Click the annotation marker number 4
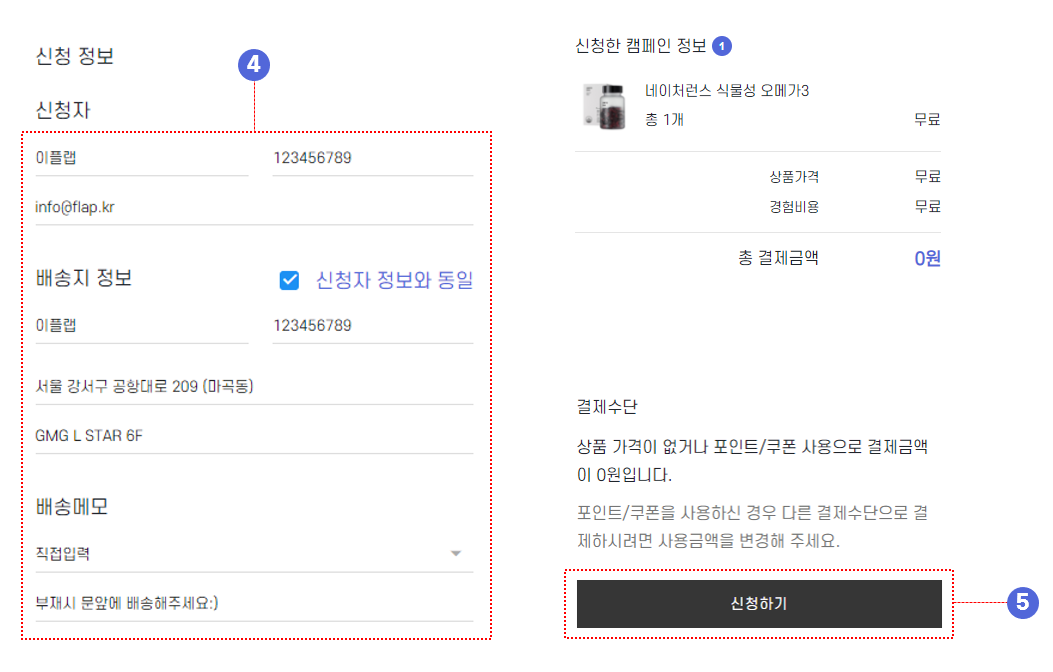Viewport: 1053px width, 672px height. coord(254,64)
